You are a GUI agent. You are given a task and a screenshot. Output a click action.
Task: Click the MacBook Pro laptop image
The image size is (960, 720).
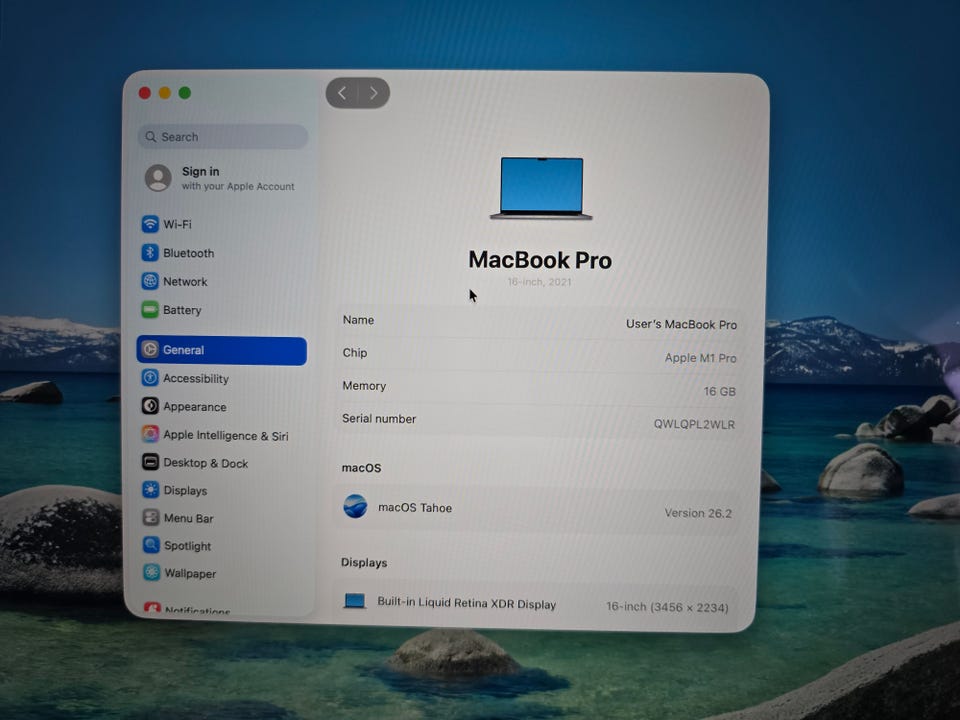541,188
